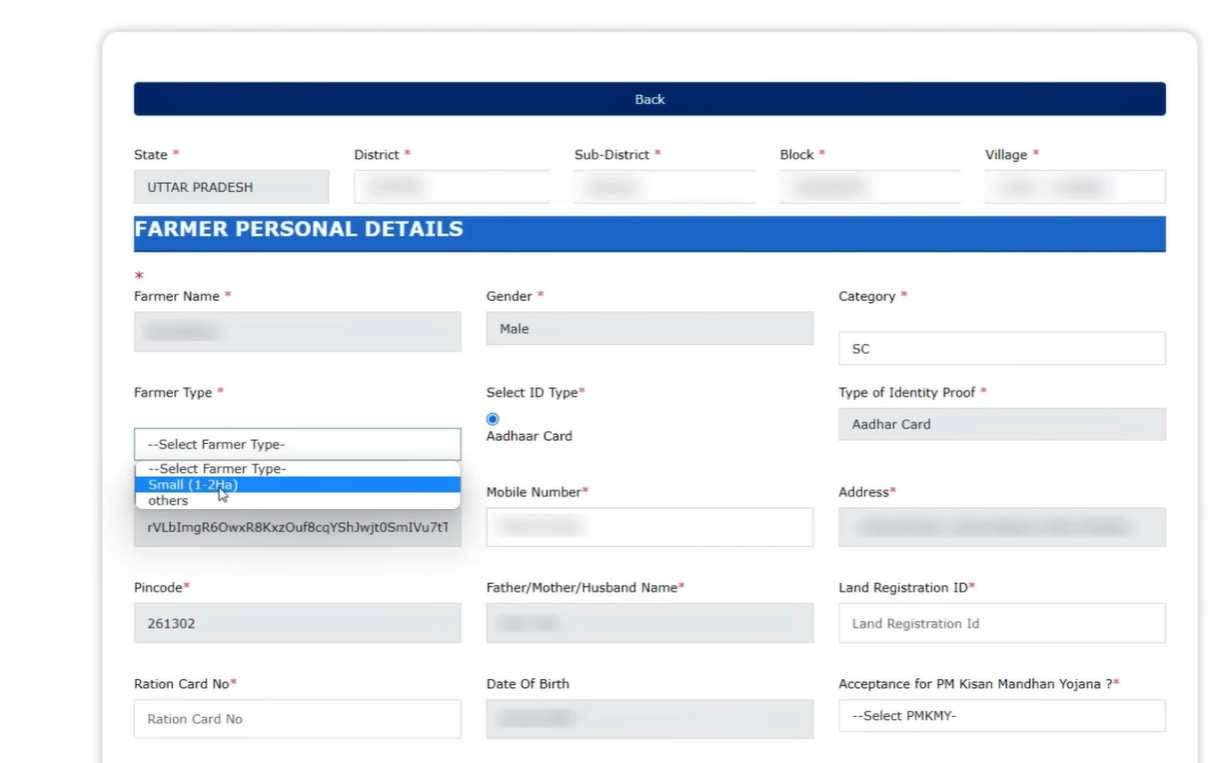1231x763 pixels.
Task: Open the "--Select PMKMY-" dropdown
Action: tap(1001, 715)
